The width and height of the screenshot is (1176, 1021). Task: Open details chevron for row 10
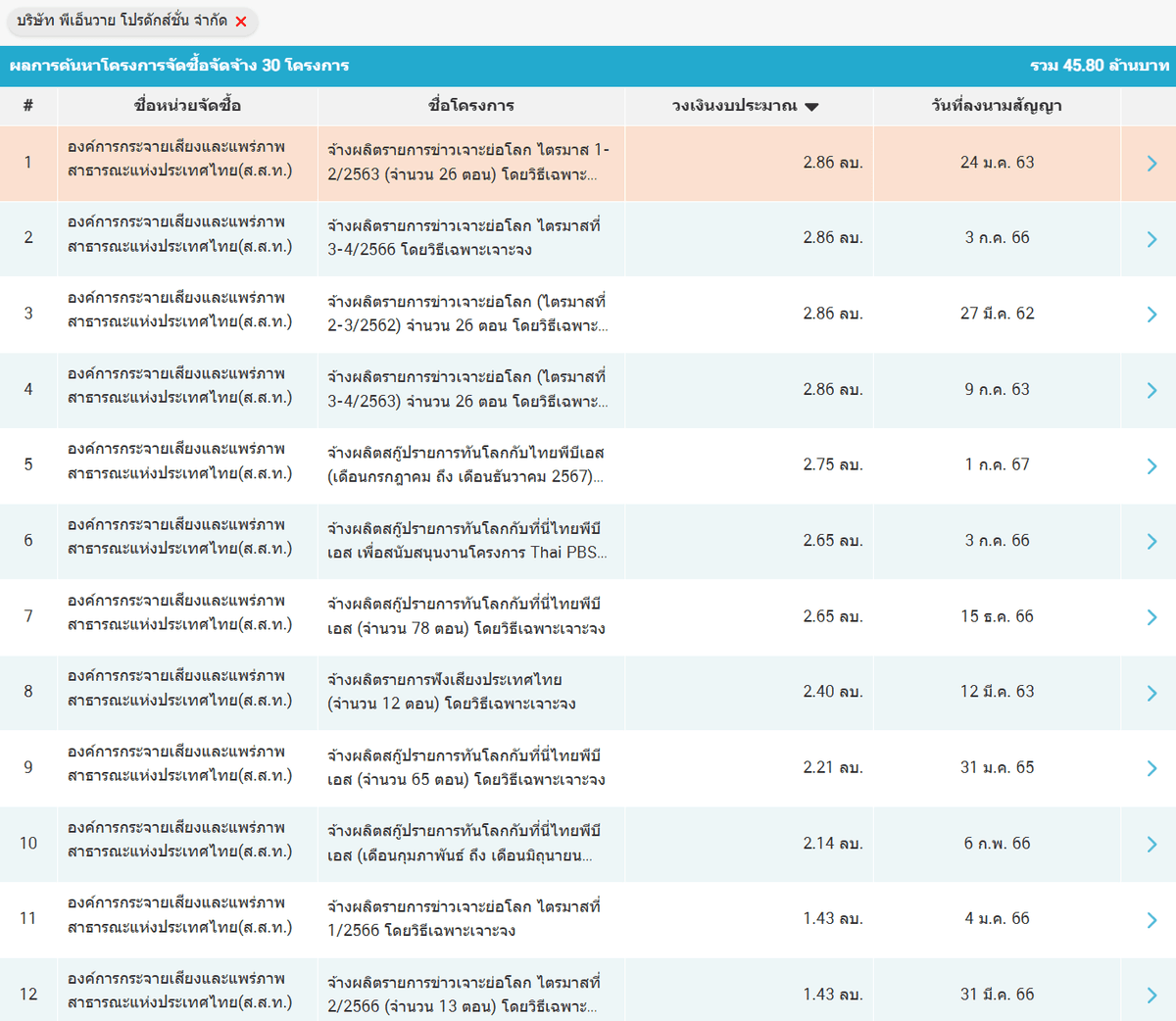pos(1151,845)
